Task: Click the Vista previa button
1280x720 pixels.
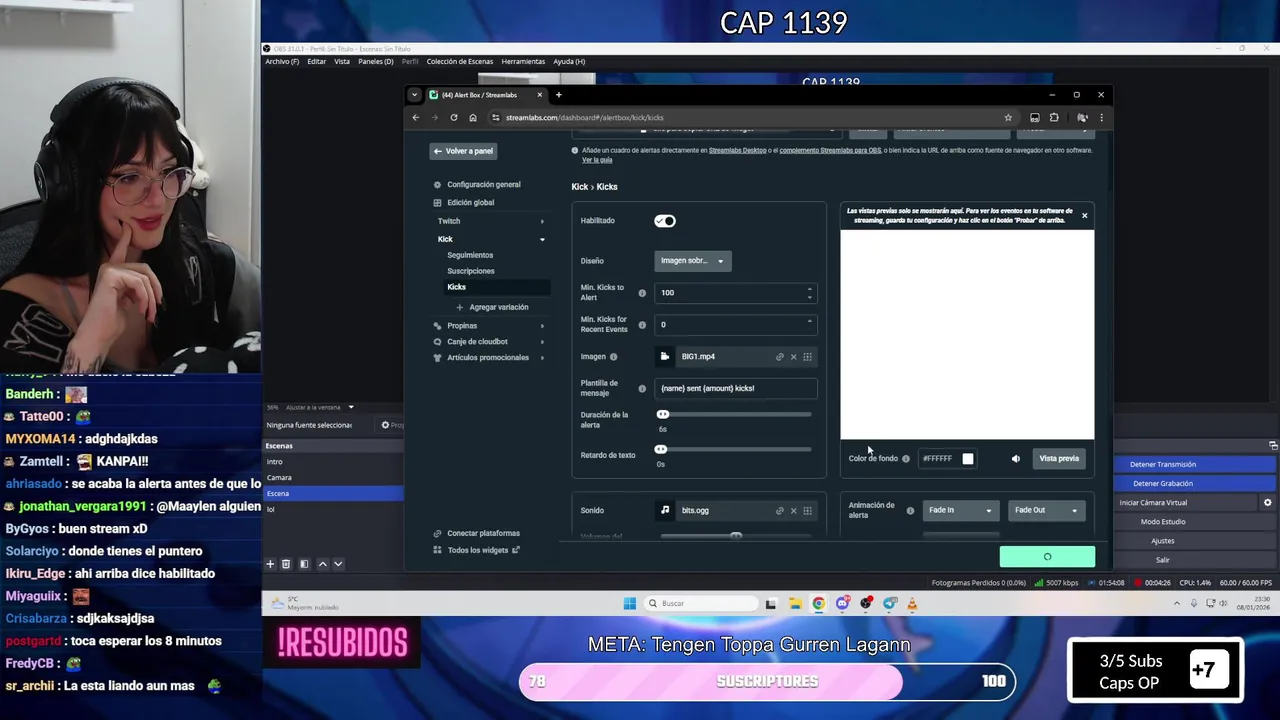Action: pyautogui.click(x=1059, y=459)
